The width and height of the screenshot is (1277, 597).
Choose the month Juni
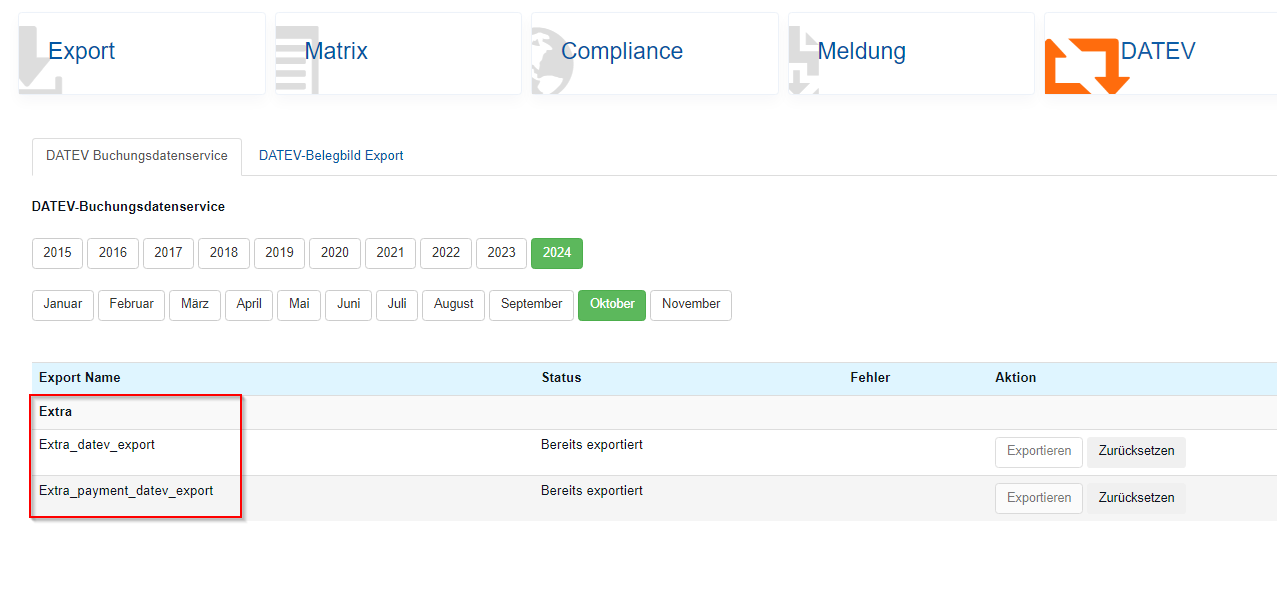pos(349,305)
